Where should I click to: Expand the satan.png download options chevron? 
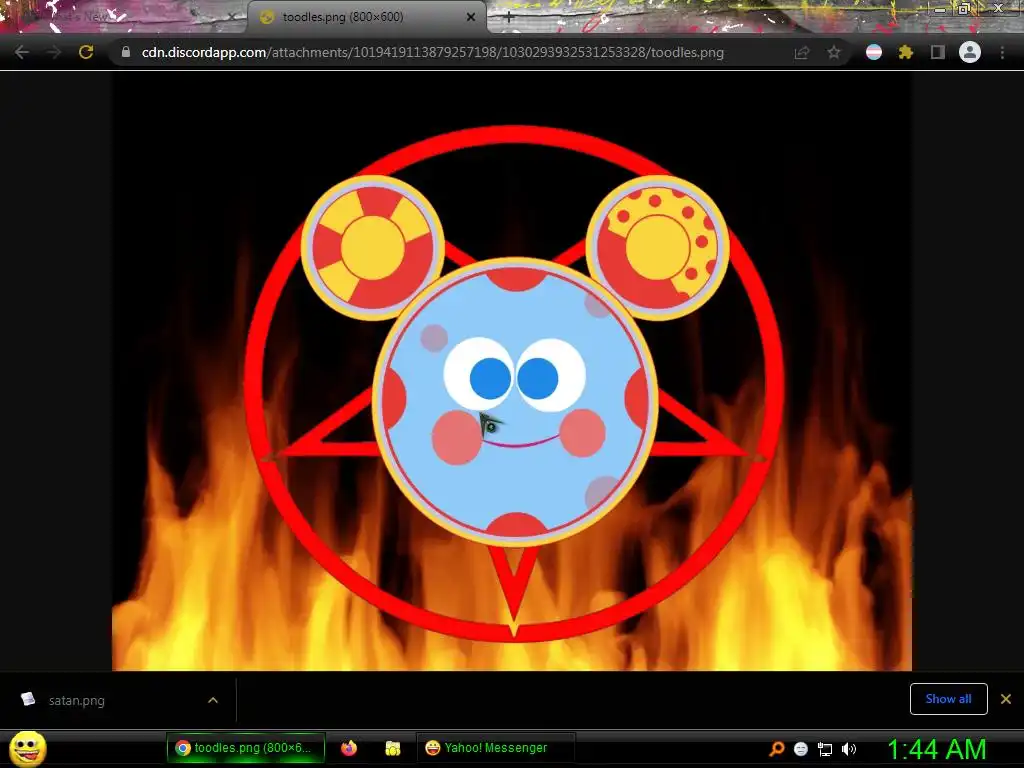pos(213,700)
